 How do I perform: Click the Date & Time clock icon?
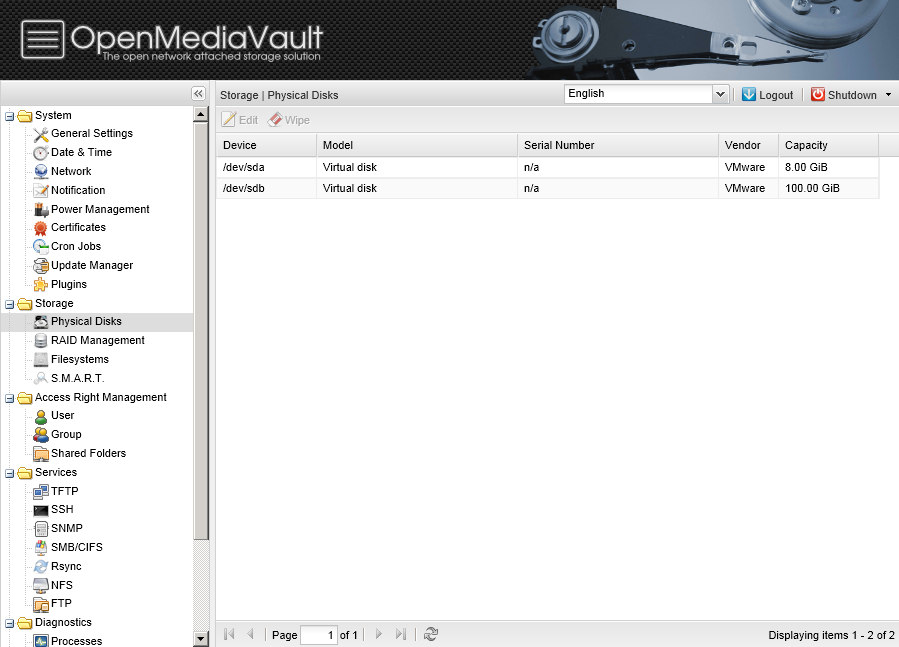(x=41, y=153)
